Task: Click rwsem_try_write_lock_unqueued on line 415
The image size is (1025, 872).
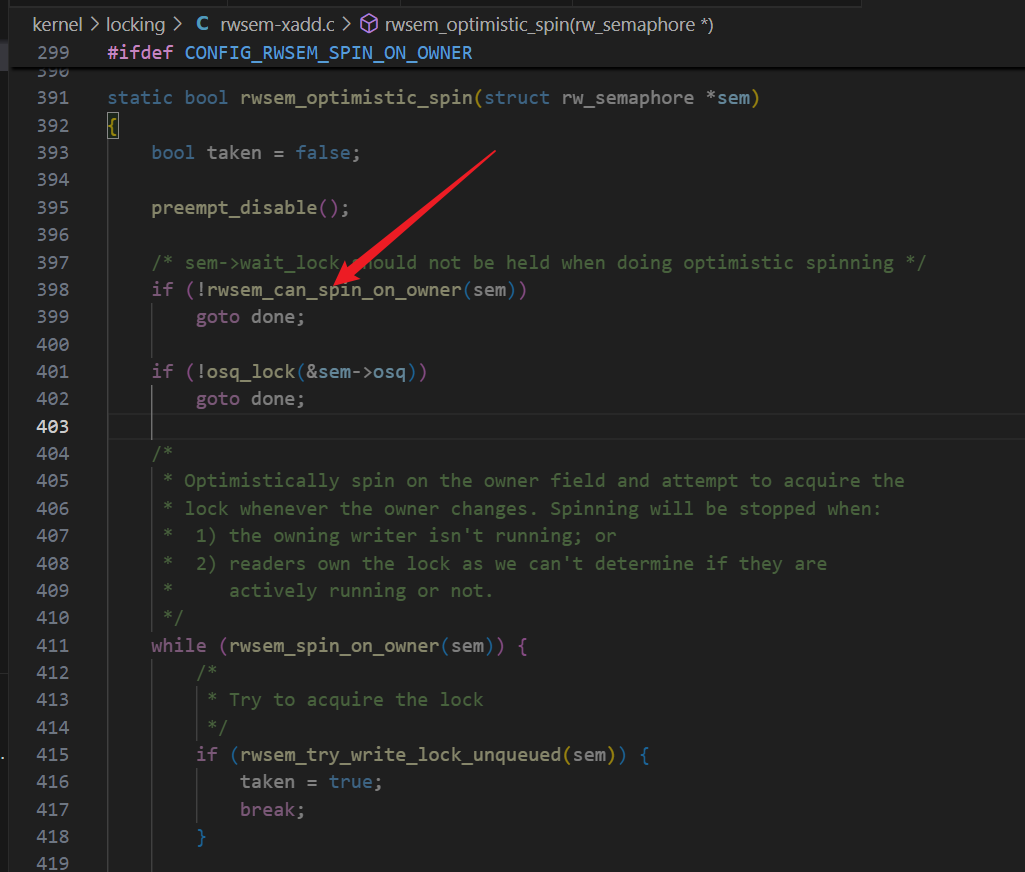Action: click(x=400, y=755)
